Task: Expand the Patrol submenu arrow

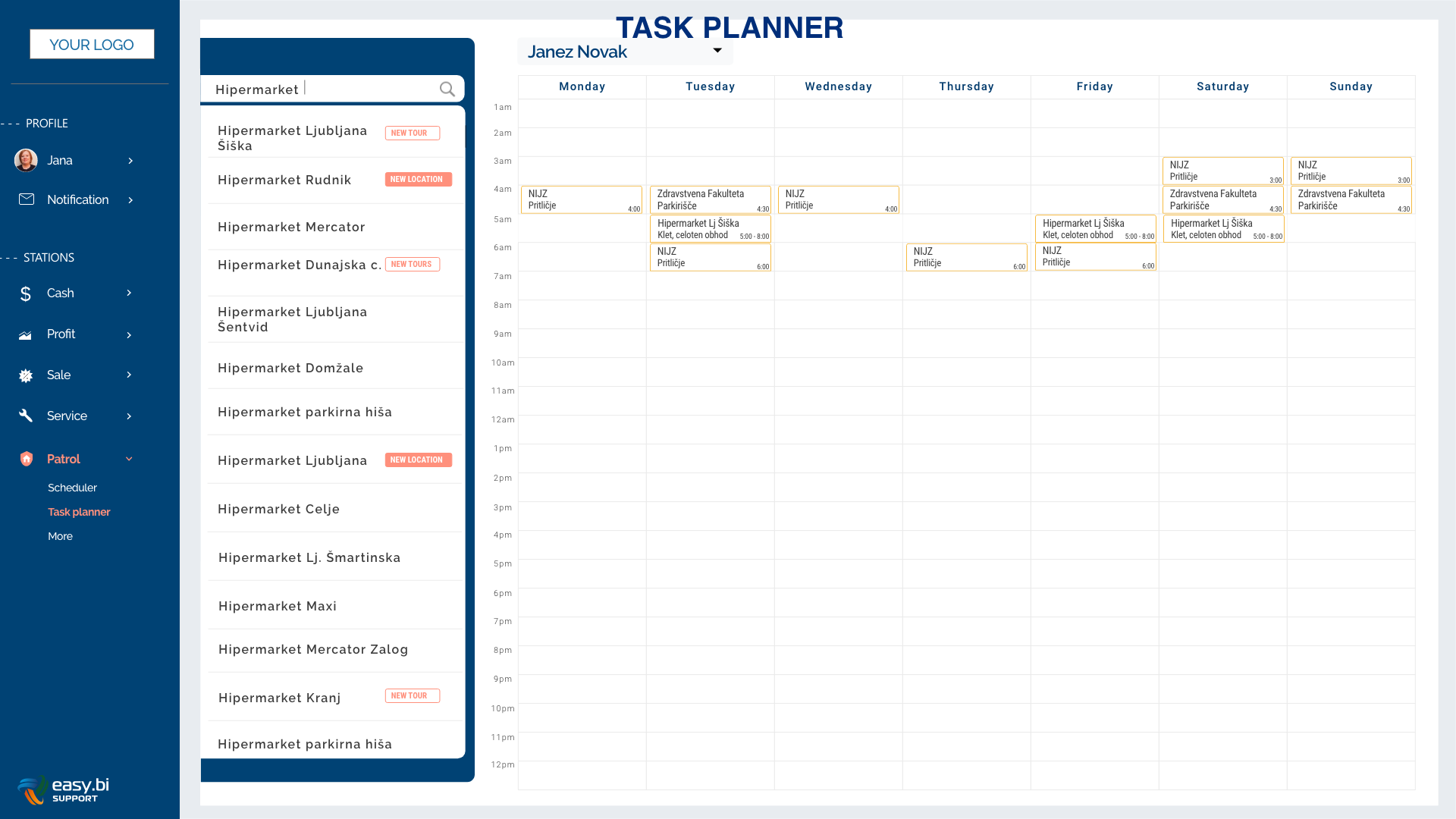Action: pyautogui.click(x=129, y=458)
